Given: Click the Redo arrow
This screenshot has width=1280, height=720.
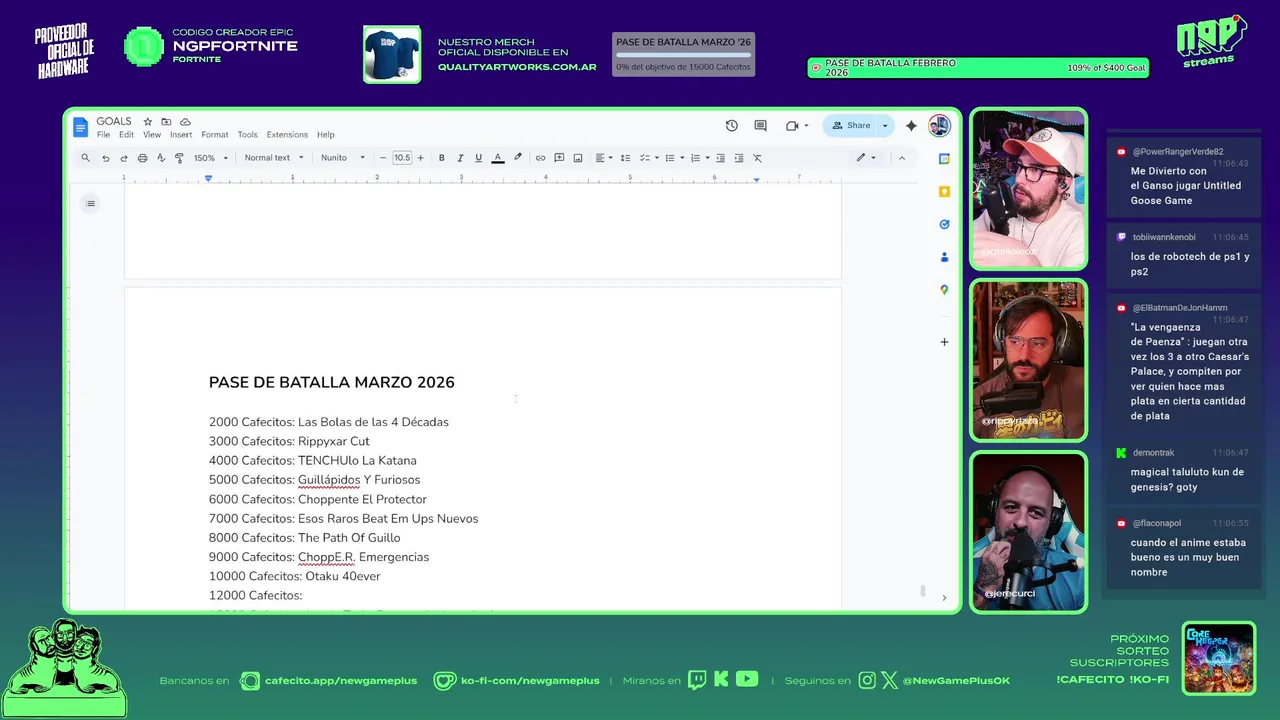Looking at the screenshot, I should click(124, 158).
